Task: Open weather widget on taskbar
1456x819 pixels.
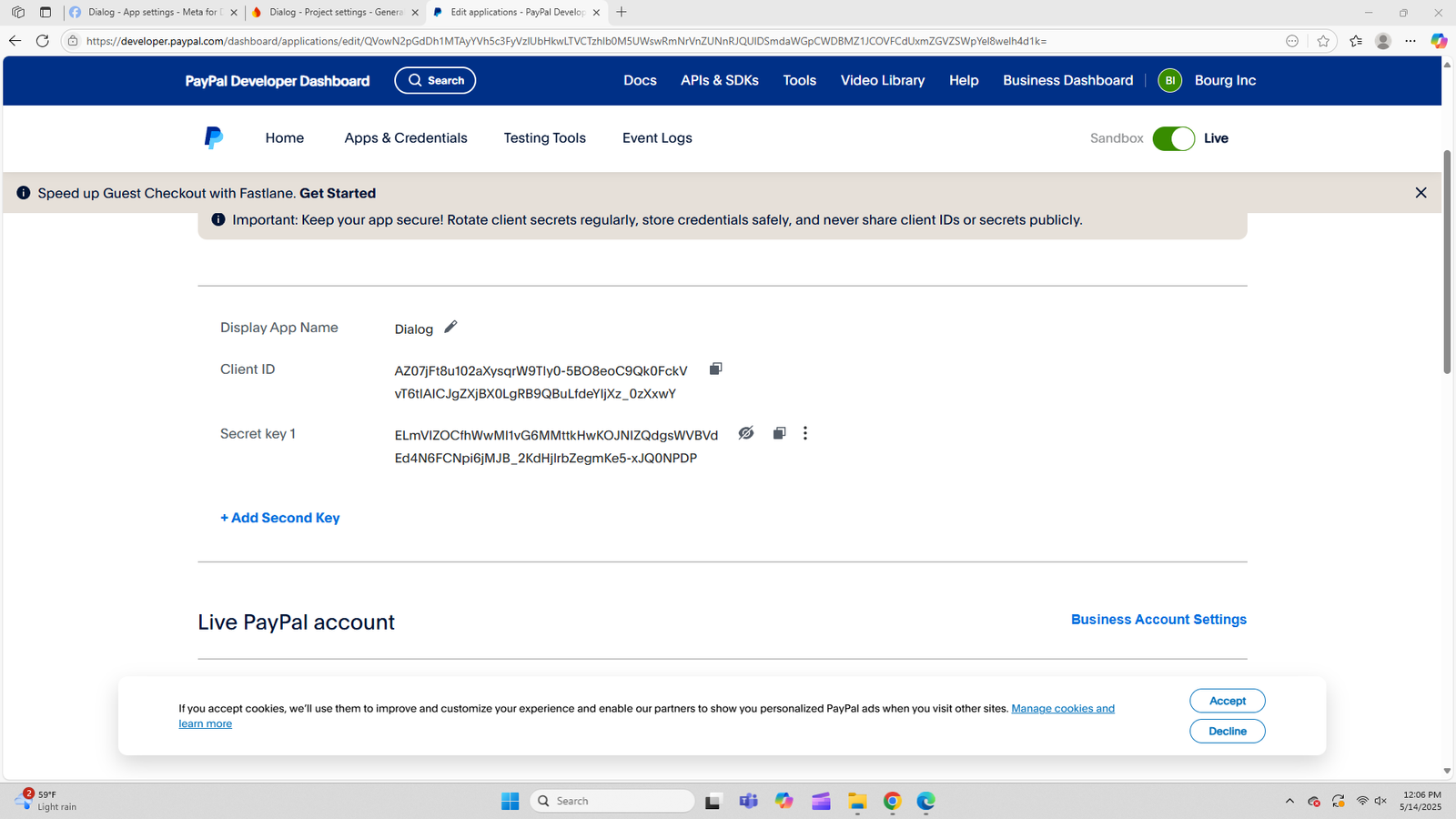Action: [47, 801]
